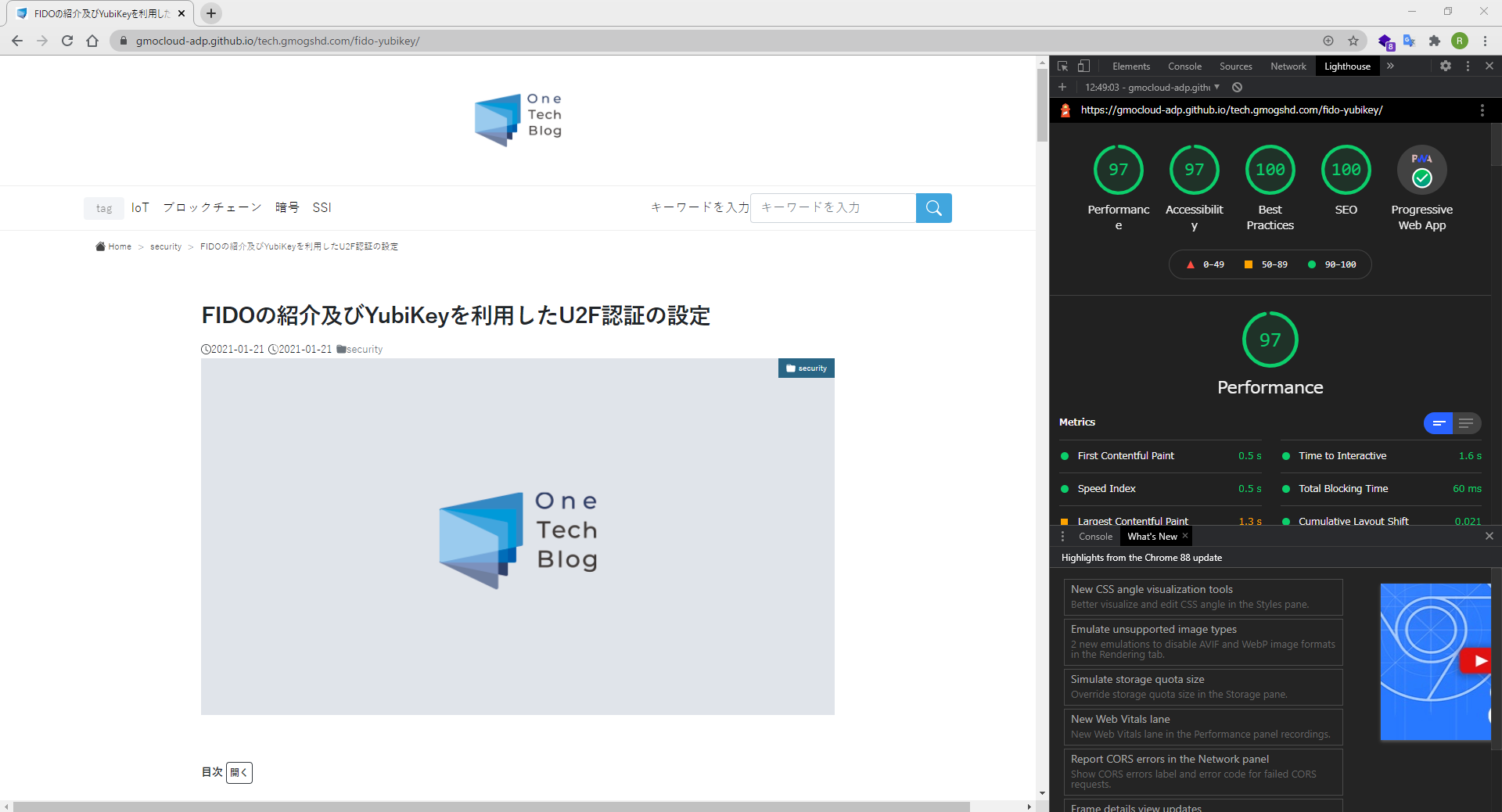Open Lighthouse report tools menu

point(1482,110)
